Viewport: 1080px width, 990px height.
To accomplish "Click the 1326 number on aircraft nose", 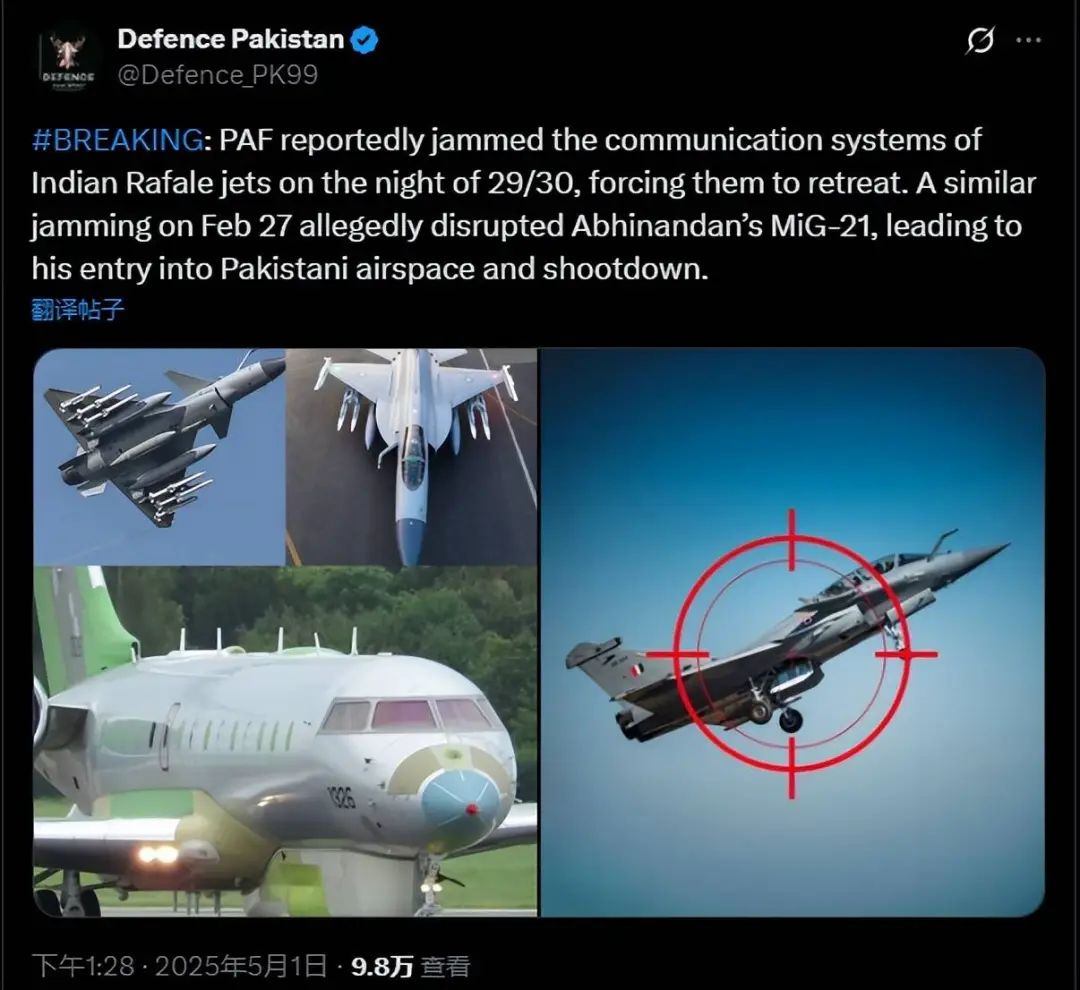I will tap(342, 796).
